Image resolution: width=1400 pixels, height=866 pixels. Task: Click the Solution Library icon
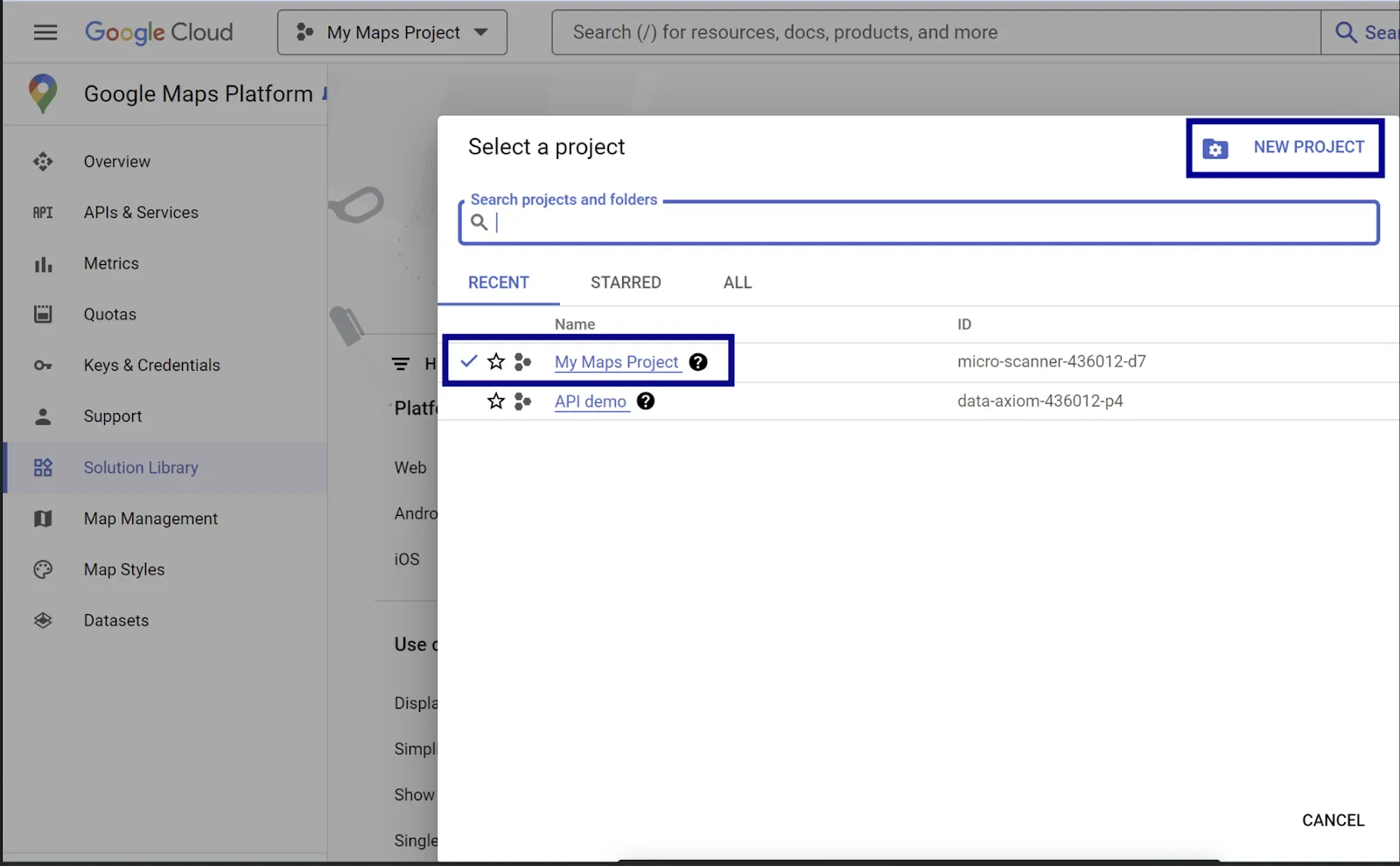pos(43,468)
